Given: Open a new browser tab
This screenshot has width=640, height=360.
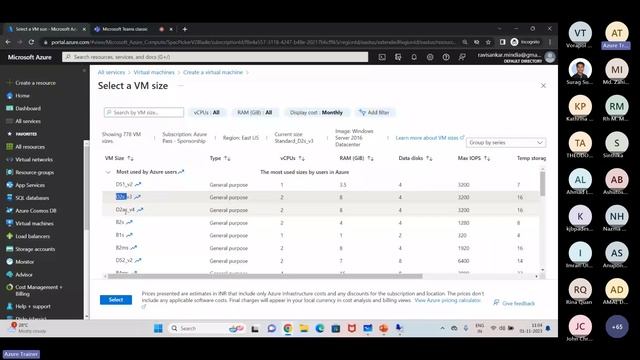Looking at the screenshot, I should 184,29.
